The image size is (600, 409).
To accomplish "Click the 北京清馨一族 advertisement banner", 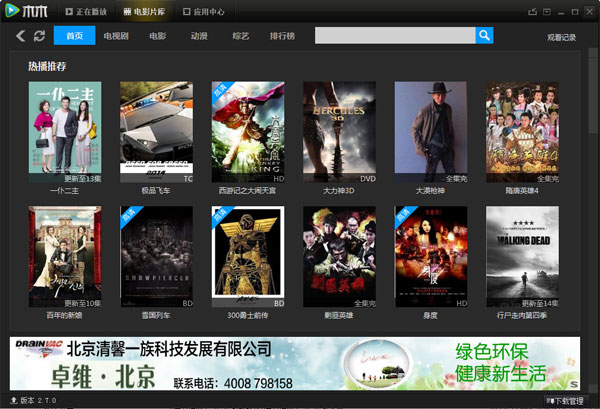I will coord(294,364).
